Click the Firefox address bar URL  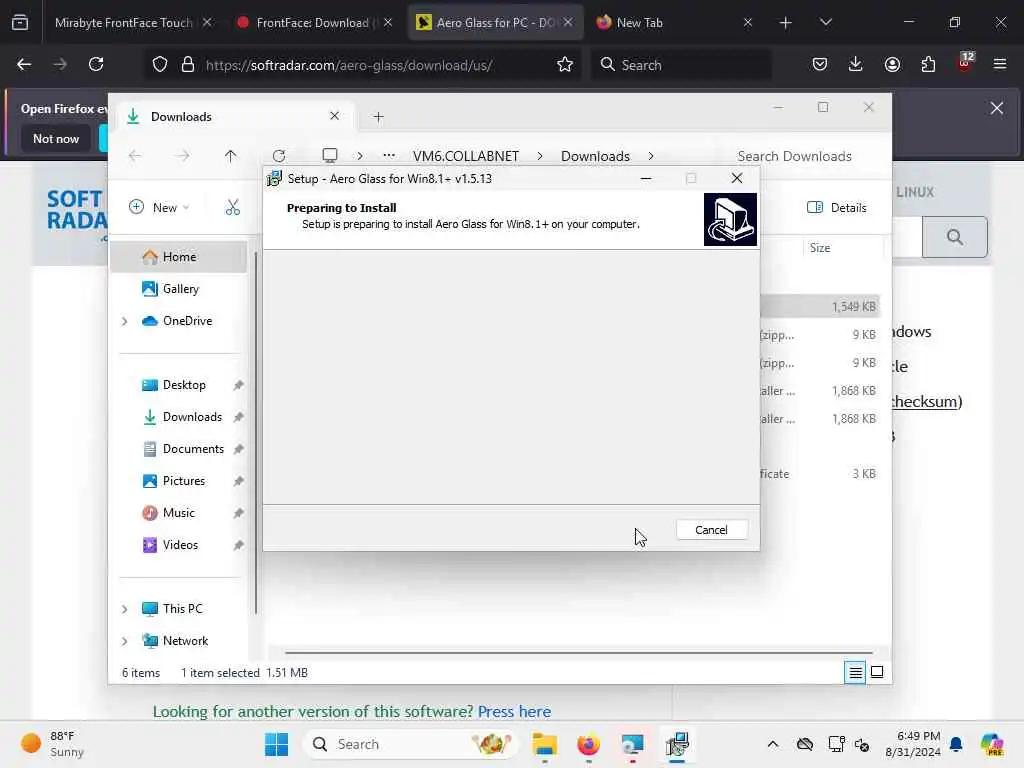tap(349, 65)
